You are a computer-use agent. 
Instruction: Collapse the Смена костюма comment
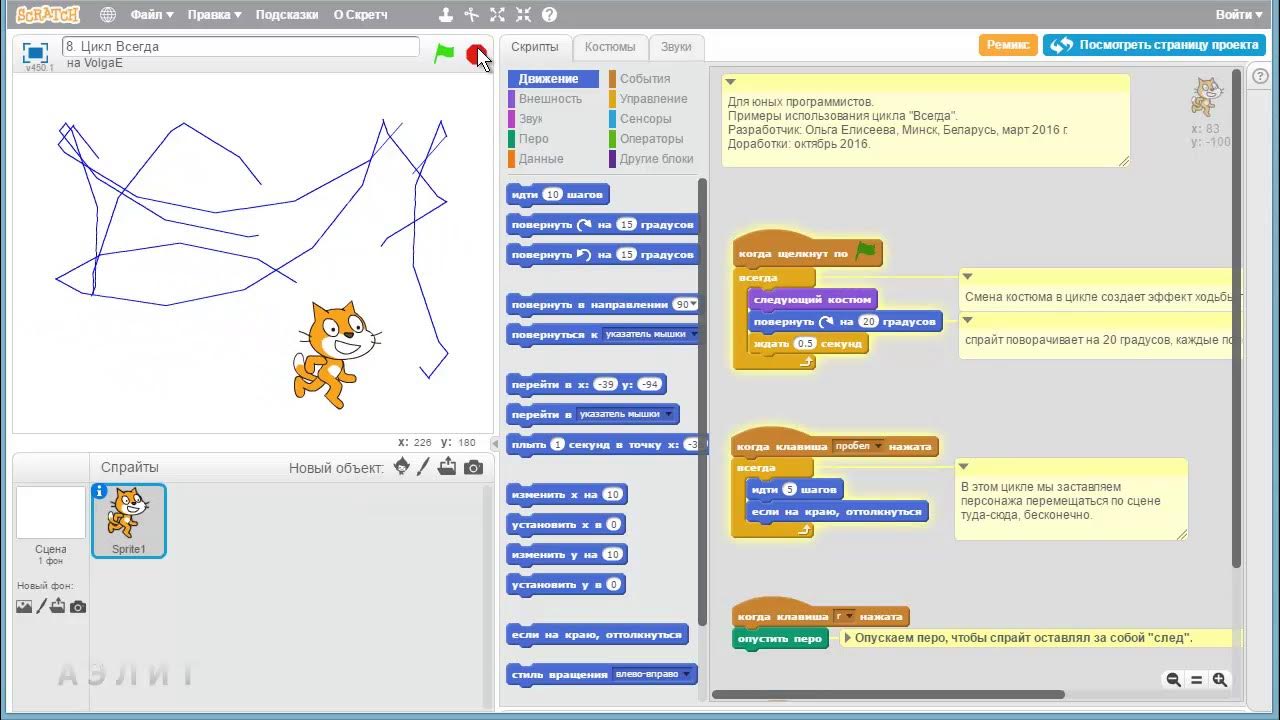click(967, 276)
